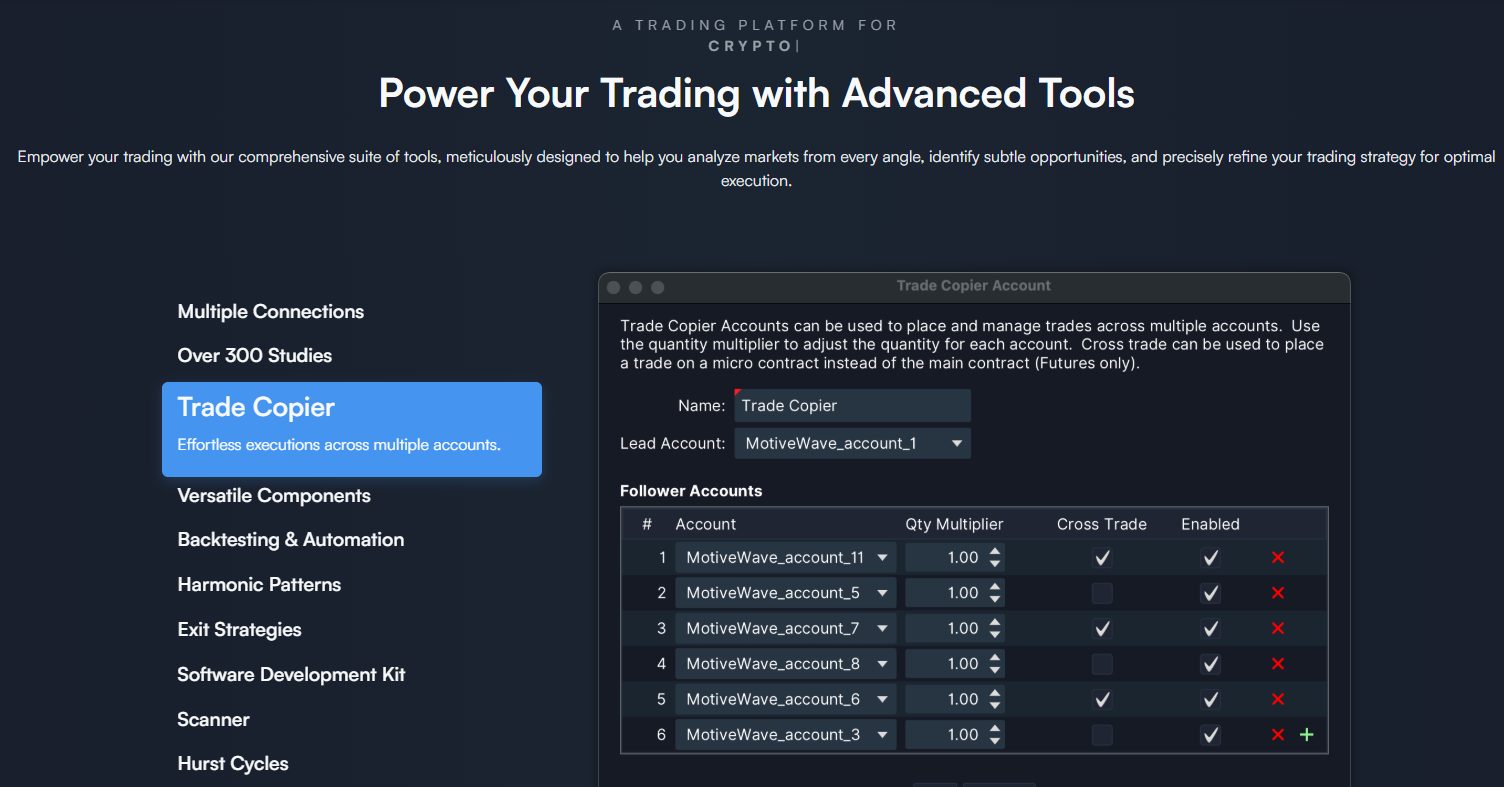Image resolution: width=1504 pixels, height=787 pixels.
Task: Toggle Cross Trade on MotiveWave_account_6 row
Action: click(x=1102, y=700)
